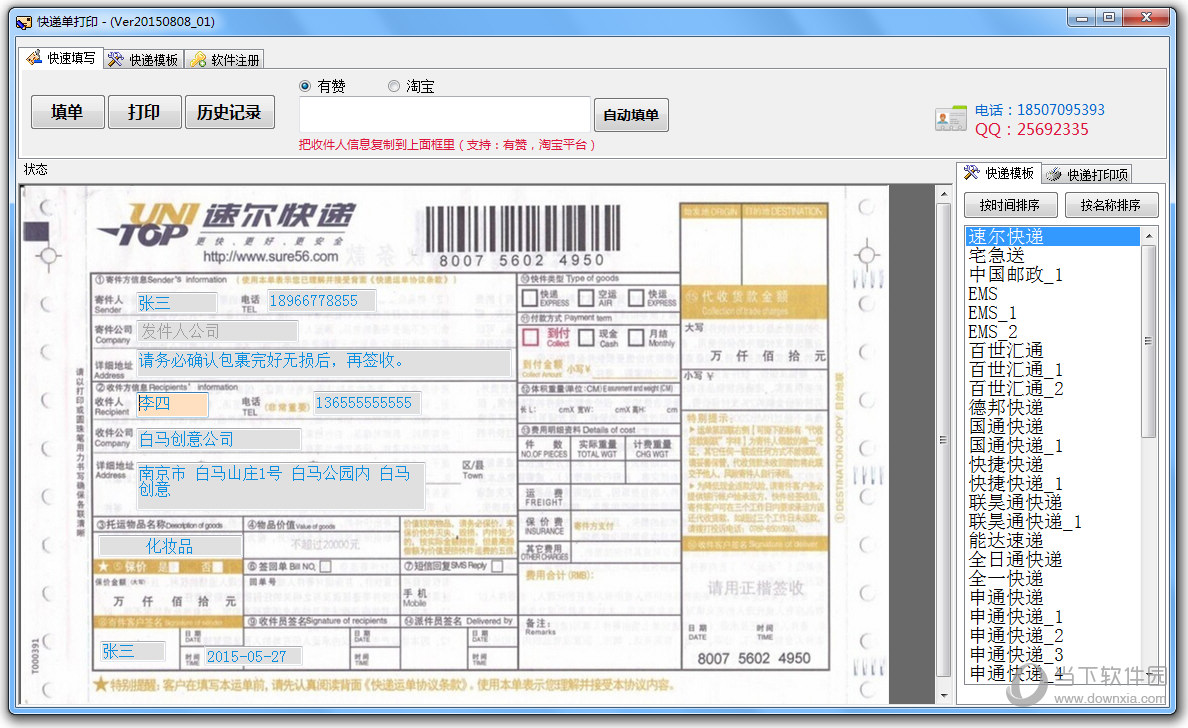Select the 联昊通快递 template
This screenshot has height=728, width=1188.
point(1052,502)
